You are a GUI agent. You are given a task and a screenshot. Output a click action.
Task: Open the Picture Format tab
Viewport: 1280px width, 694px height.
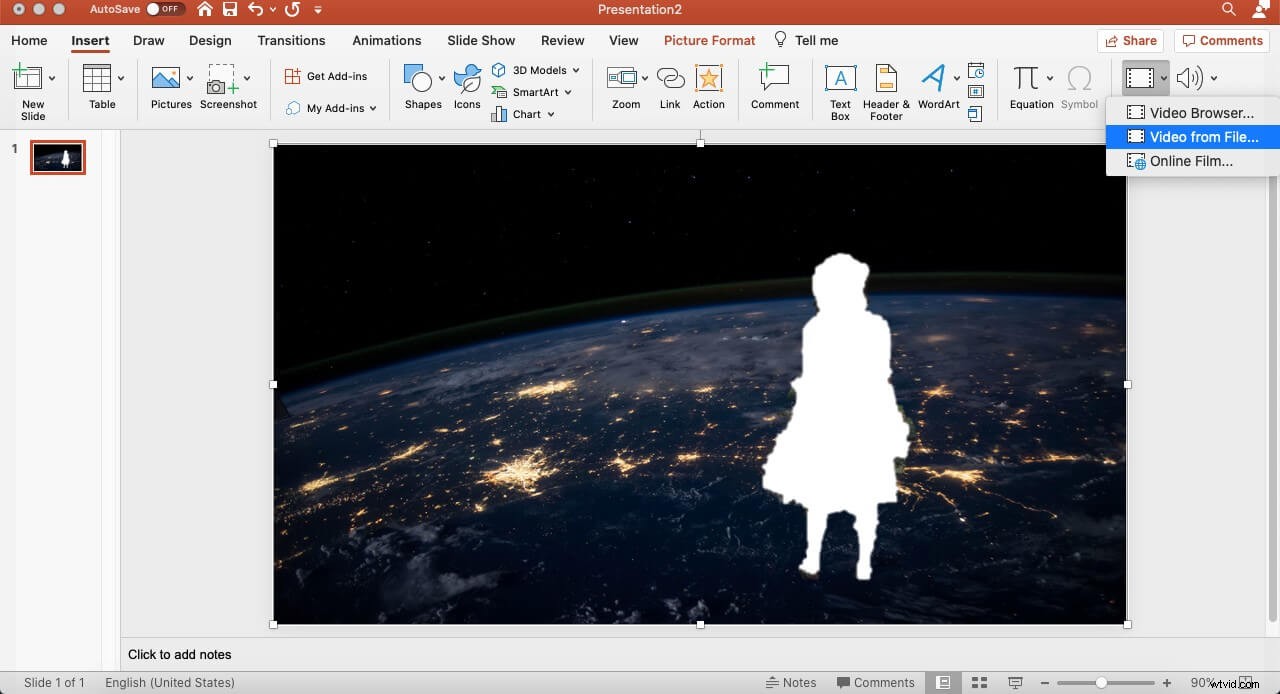709,40
